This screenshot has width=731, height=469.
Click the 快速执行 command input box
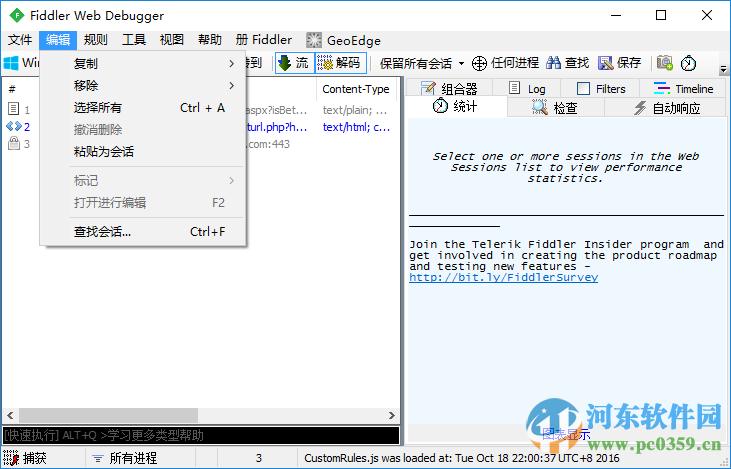tap(201, 435)
